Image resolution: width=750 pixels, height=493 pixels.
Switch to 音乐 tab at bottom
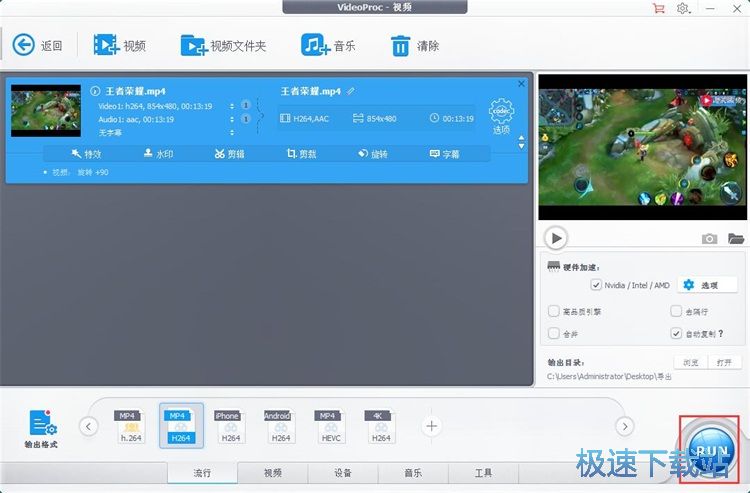pyautogui.click(x=413, y=472)
